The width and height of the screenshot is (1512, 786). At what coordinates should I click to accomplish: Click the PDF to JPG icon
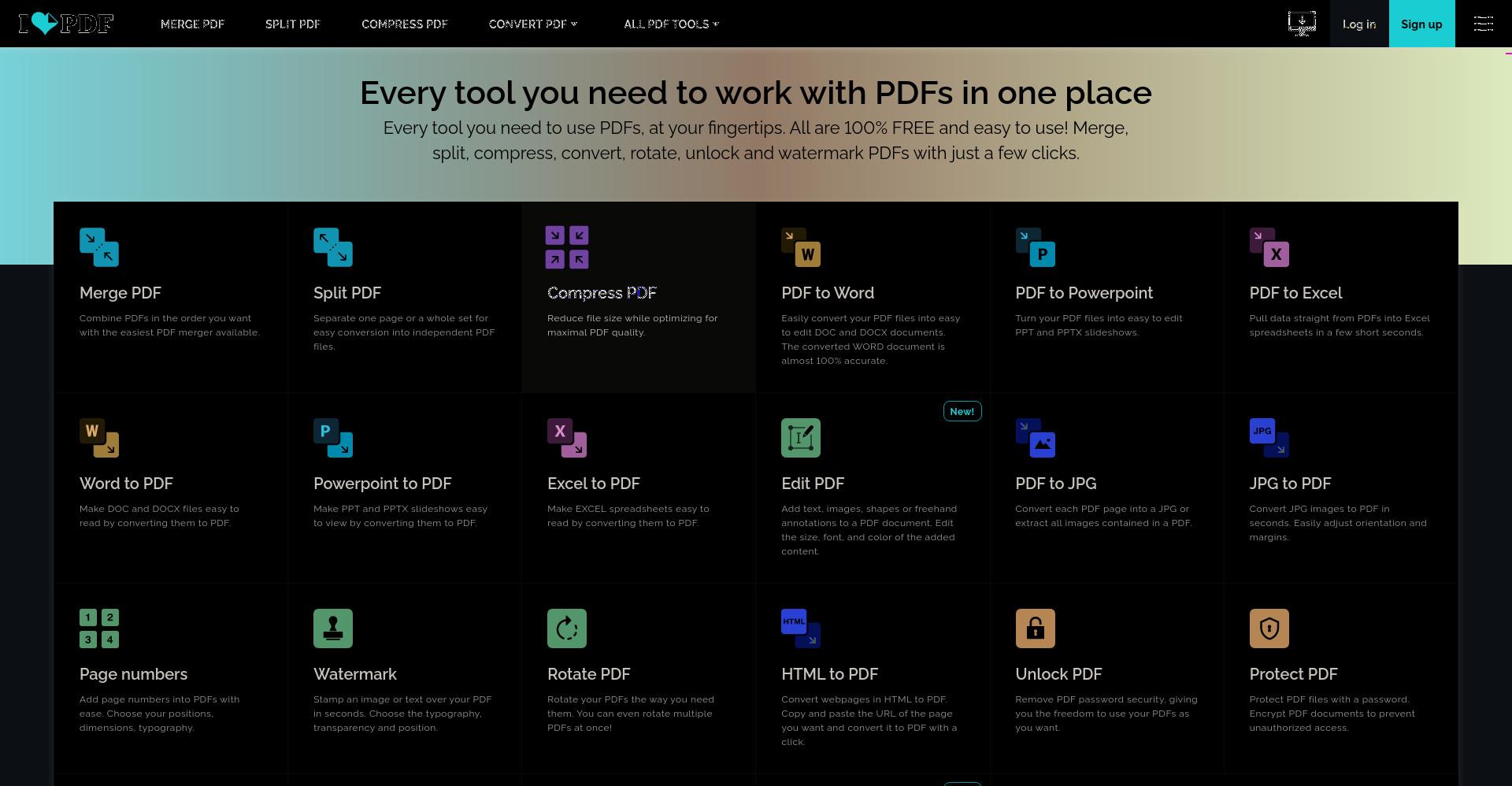1035,438
